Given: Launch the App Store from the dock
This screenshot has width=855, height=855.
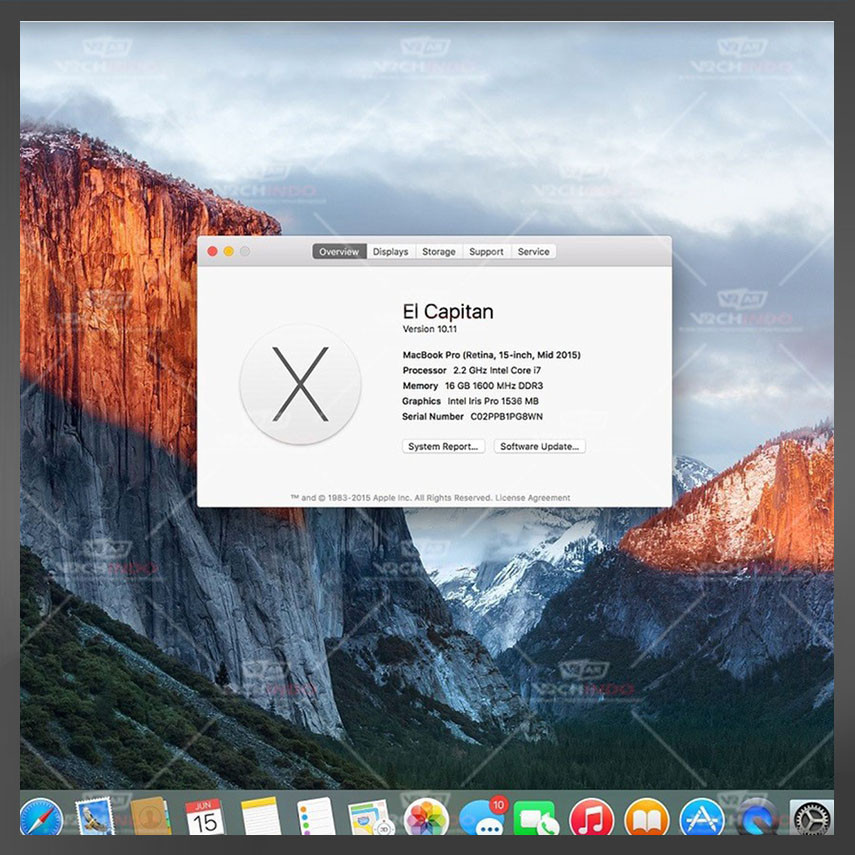Looking at the screenshot, I should click(701, 818).
